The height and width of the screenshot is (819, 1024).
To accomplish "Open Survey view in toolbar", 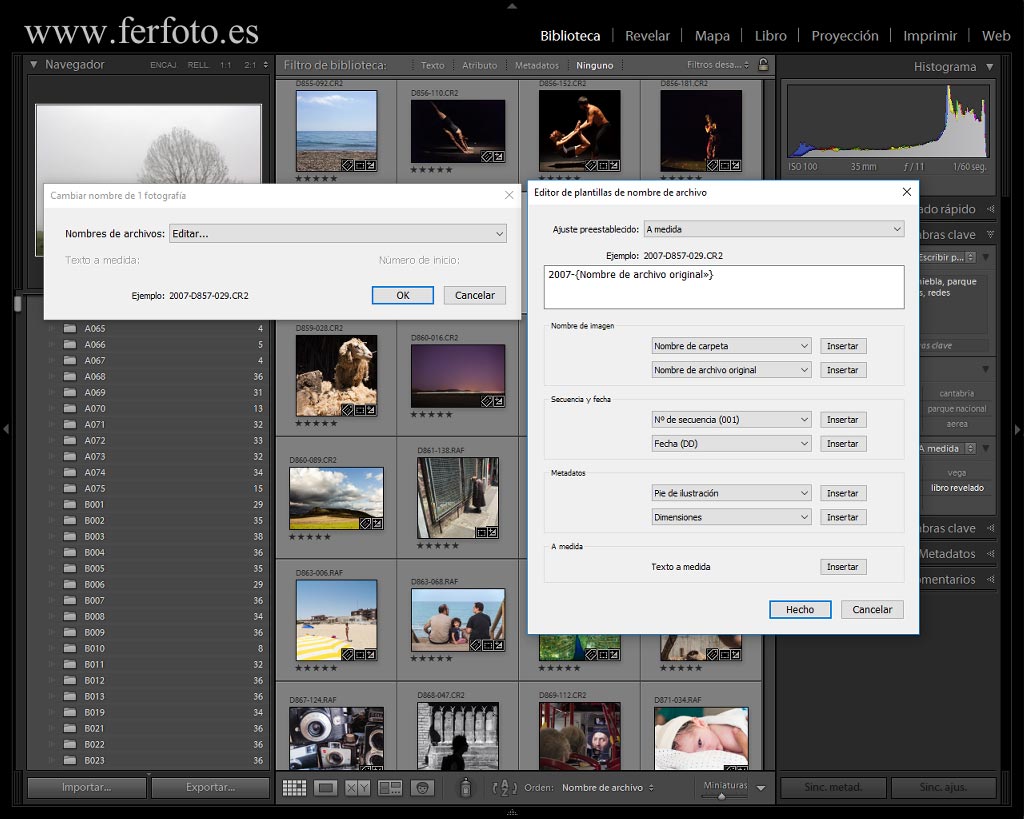I will [390, 788].
